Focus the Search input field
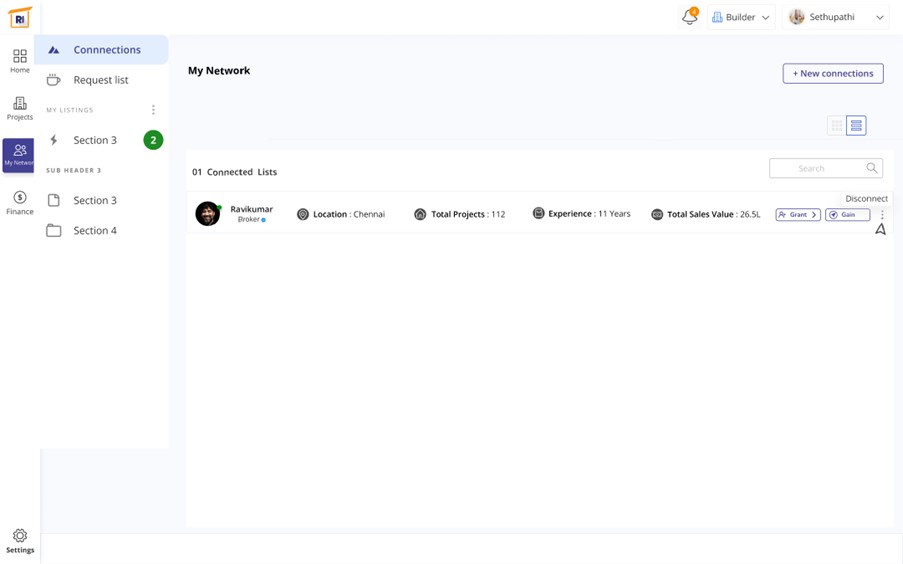Screen dimensions: 903x564 815,168
